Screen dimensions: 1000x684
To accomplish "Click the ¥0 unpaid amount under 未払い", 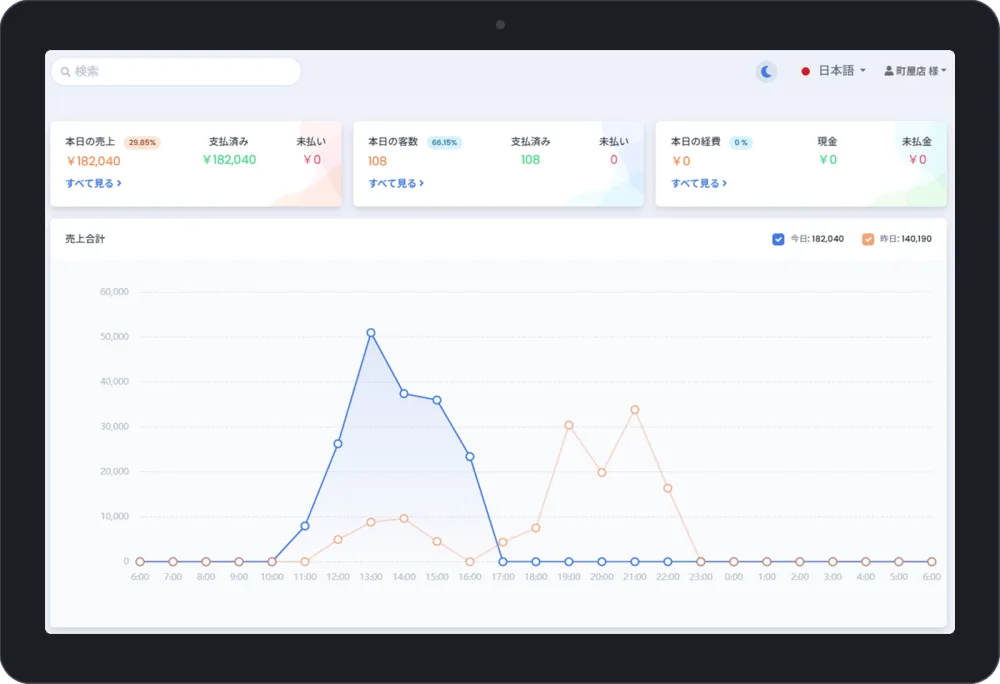I will pyautogui.click(x=312, y=160).
